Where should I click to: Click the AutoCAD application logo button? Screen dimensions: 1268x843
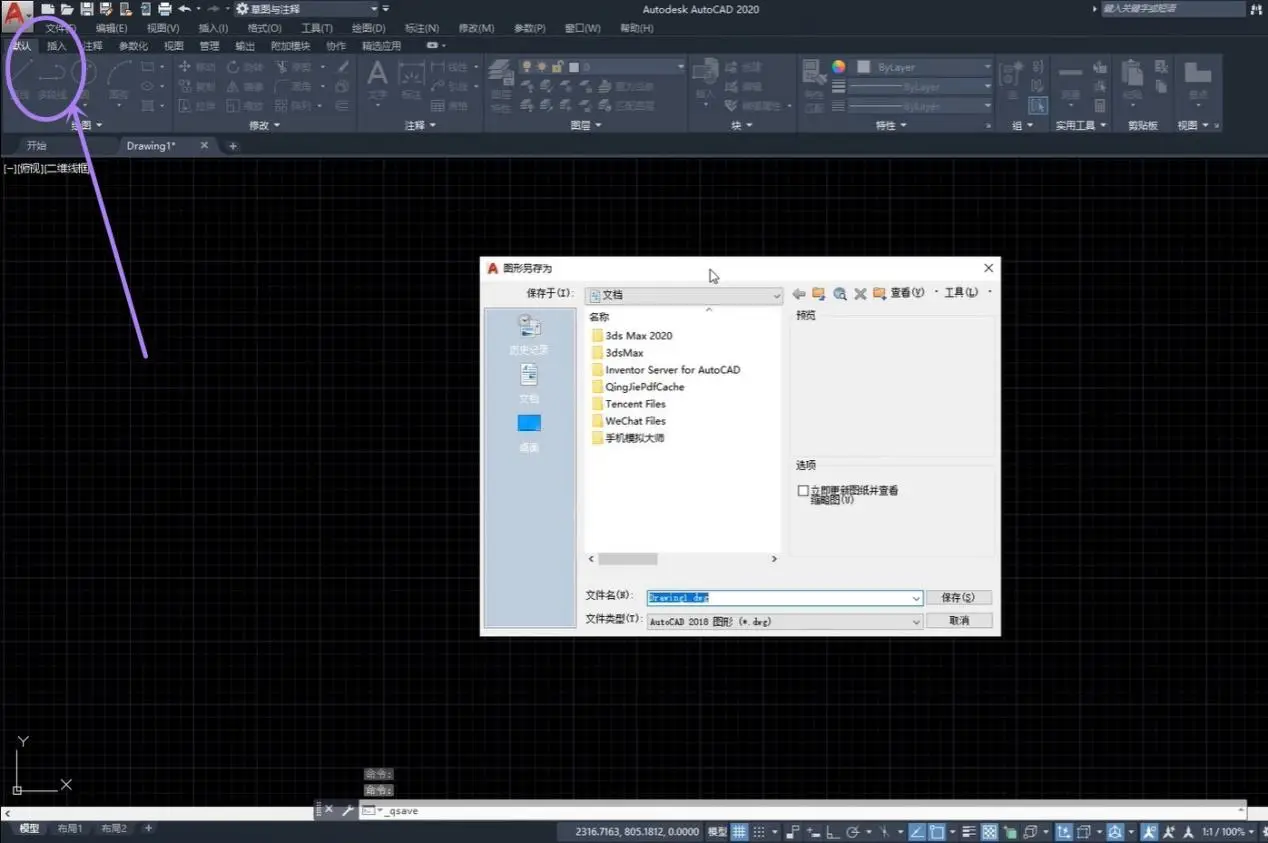(17, 13)
